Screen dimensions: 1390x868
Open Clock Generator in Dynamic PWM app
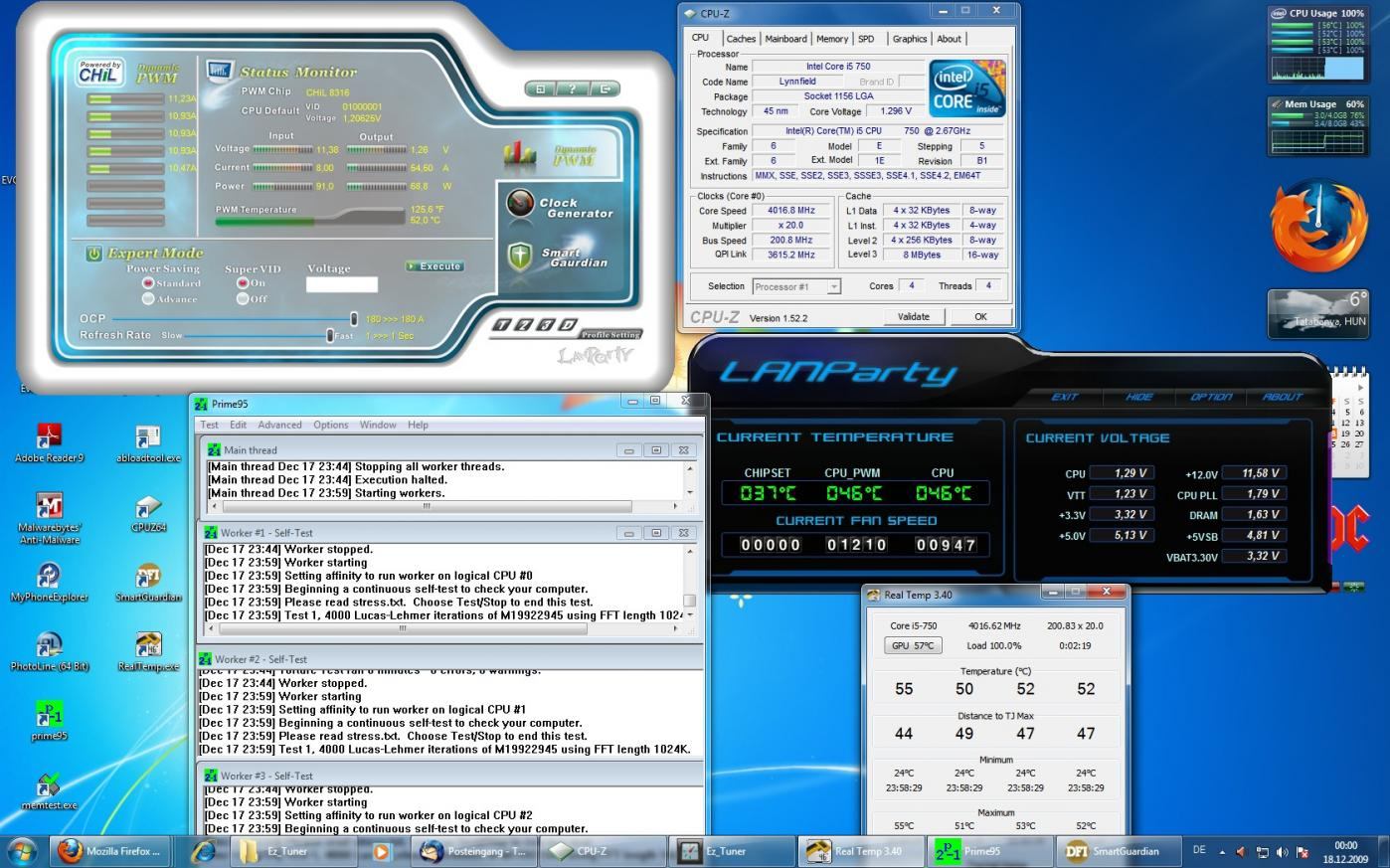click(x=560, y=206)
